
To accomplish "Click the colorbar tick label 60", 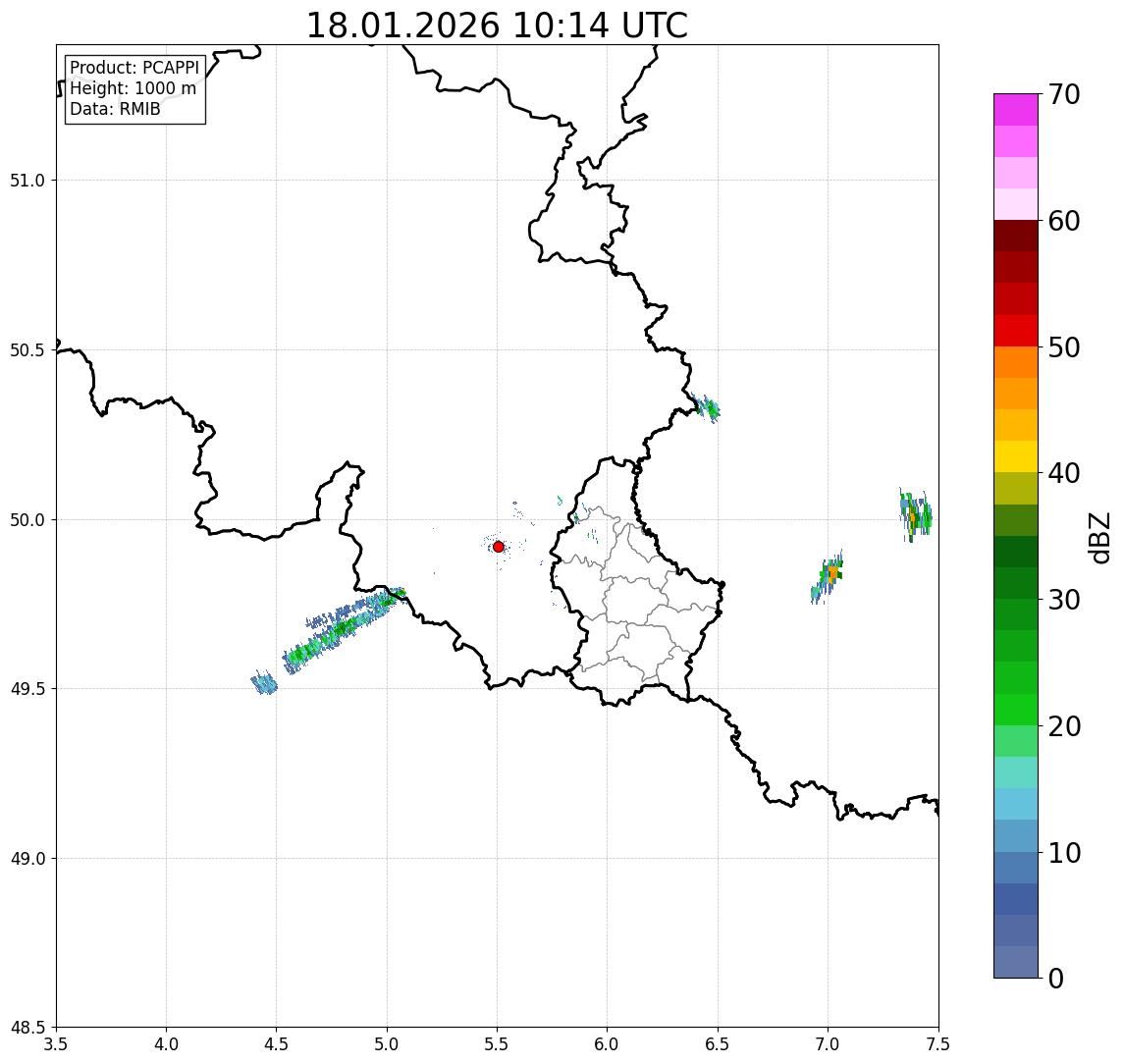I will 1064,221.
